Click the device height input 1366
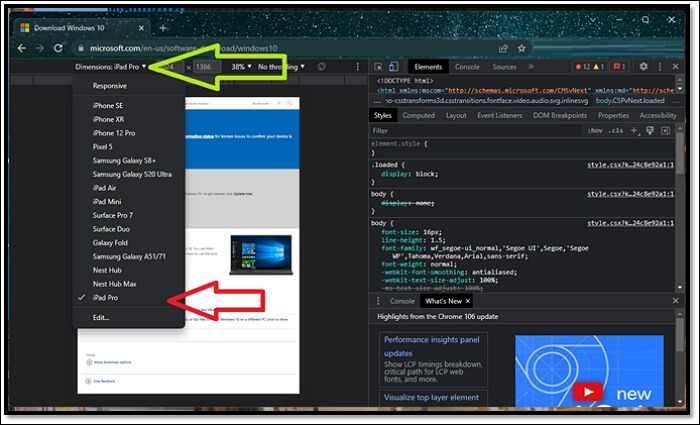Screen dimensions: 700x425 pyautogui.click(x=207, y=67)
